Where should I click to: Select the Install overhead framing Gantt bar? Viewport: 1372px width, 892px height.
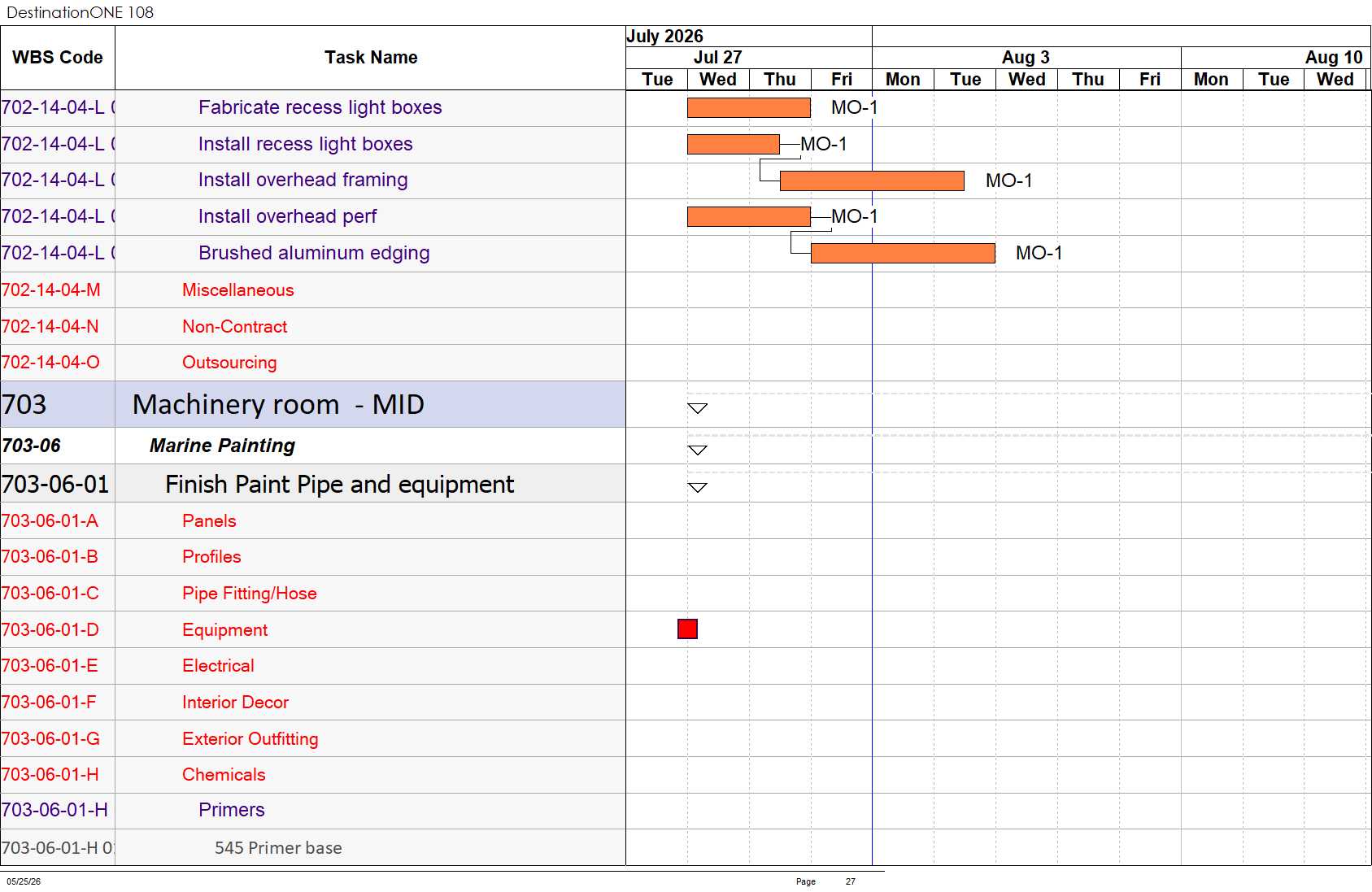pyautogui.click(x=872, y=181)
